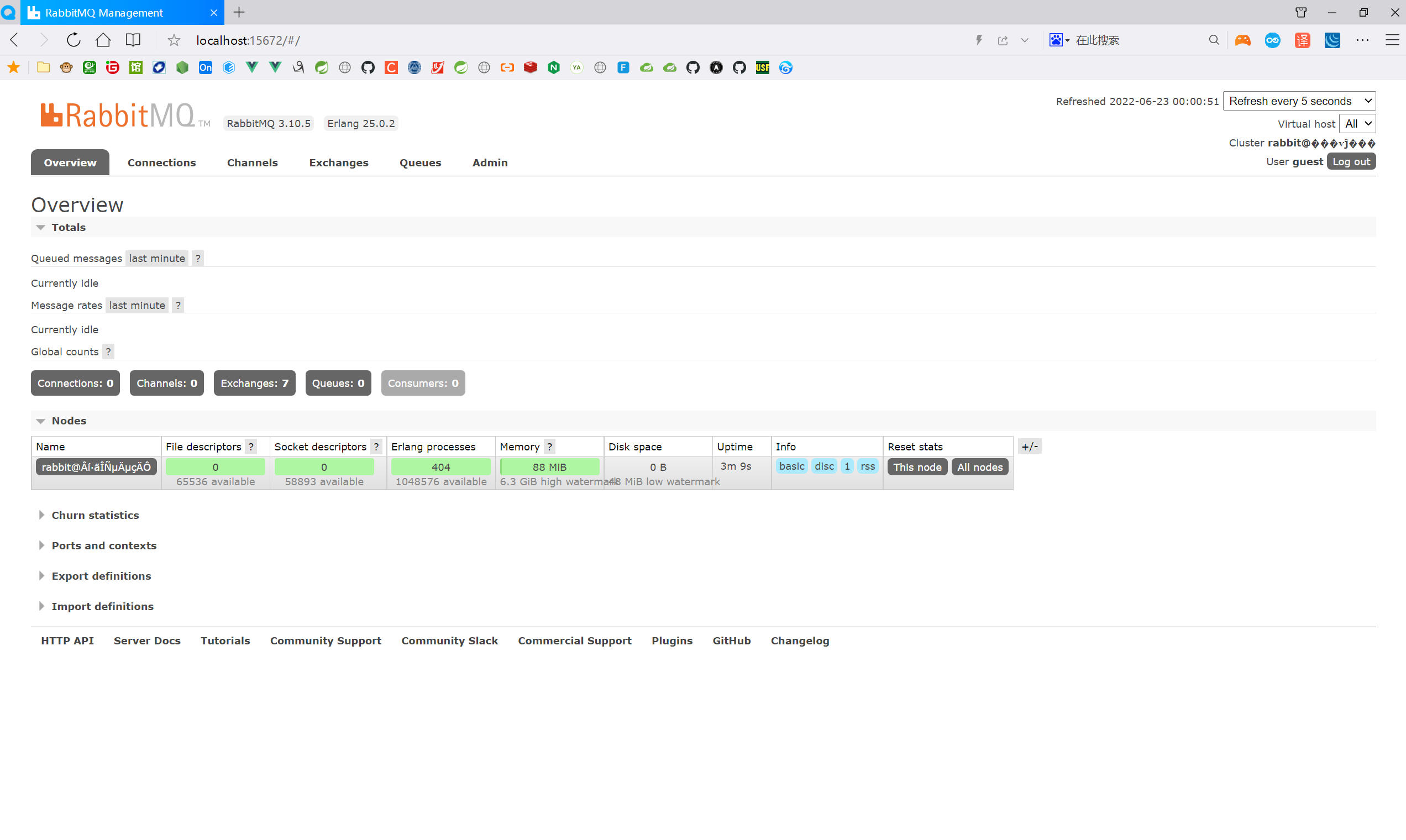Click help icon next to Queued messages

click(197, 259)
